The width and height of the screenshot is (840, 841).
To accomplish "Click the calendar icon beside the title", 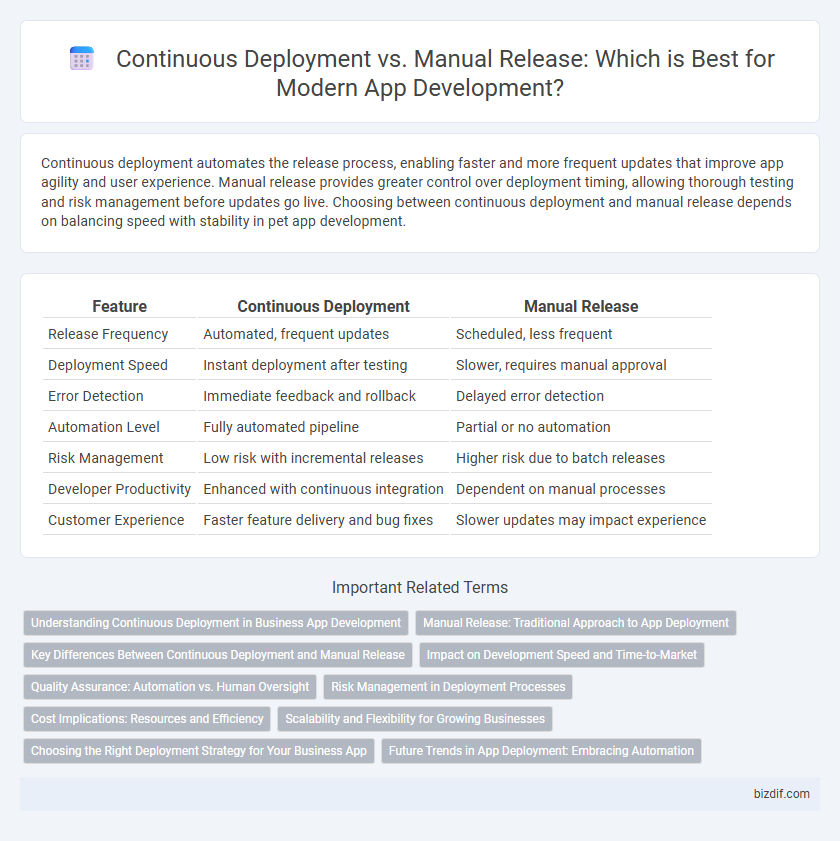I will 82,59.
